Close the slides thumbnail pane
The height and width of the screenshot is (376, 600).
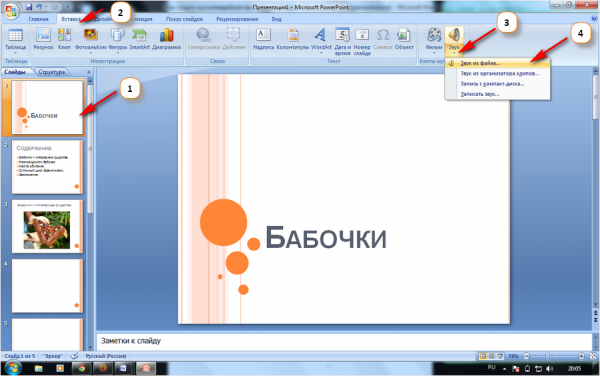pos(89,72)
